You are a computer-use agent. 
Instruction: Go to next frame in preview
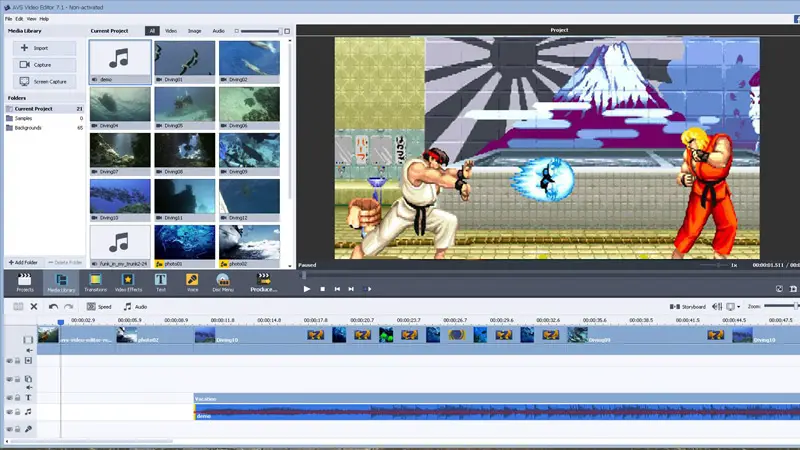coord(352,289)
